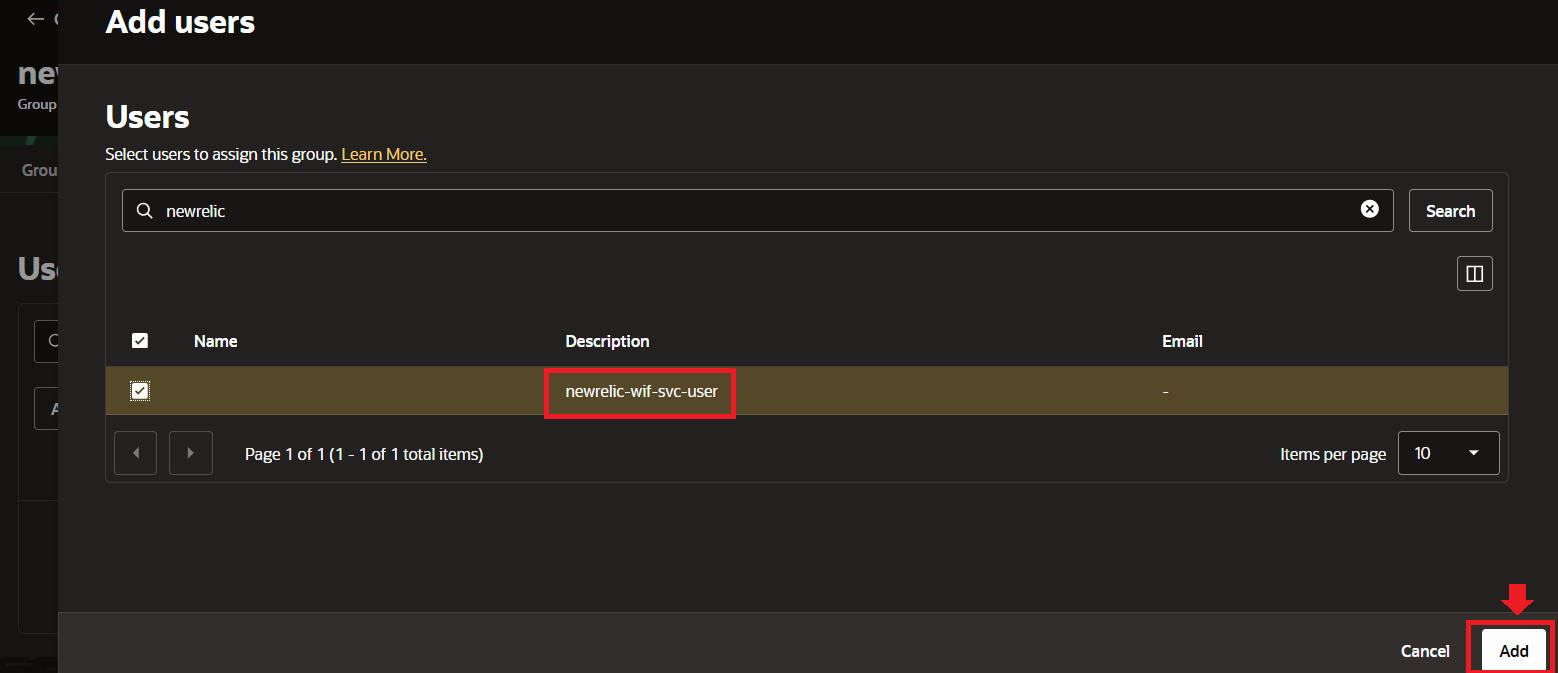
Task: Clear the newrelic search term via X icon
Action: 1369,209
